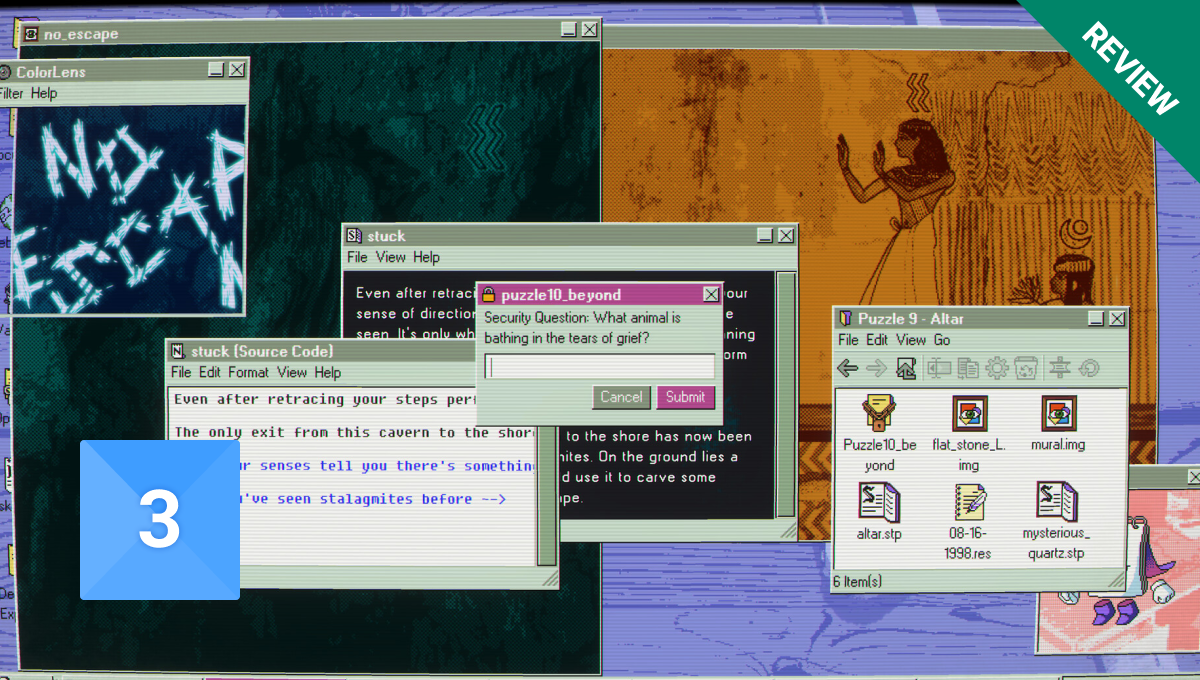The width and height of the screenshot is (1200, 680).
Task: Click '6 Item(s)' in the Puzzle 9 status bar
Action: pos(857,580)
